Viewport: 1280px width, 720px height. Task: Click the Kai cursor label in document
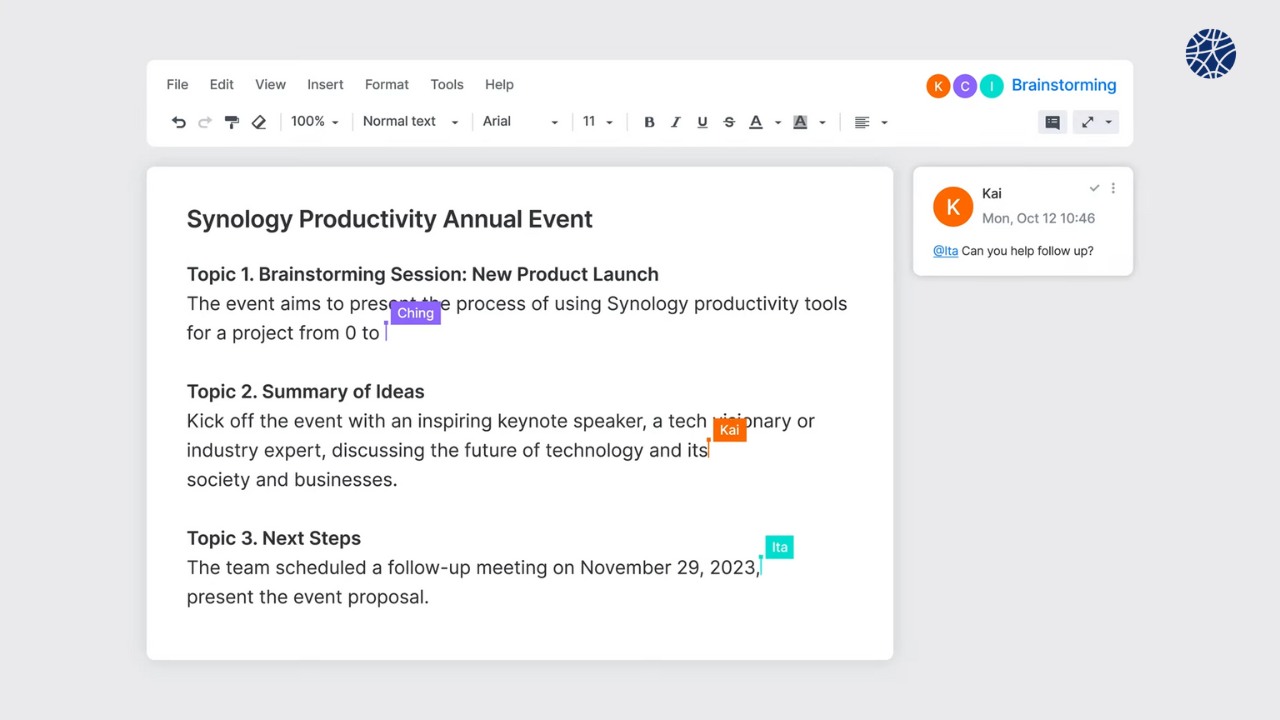pos(729,430)
